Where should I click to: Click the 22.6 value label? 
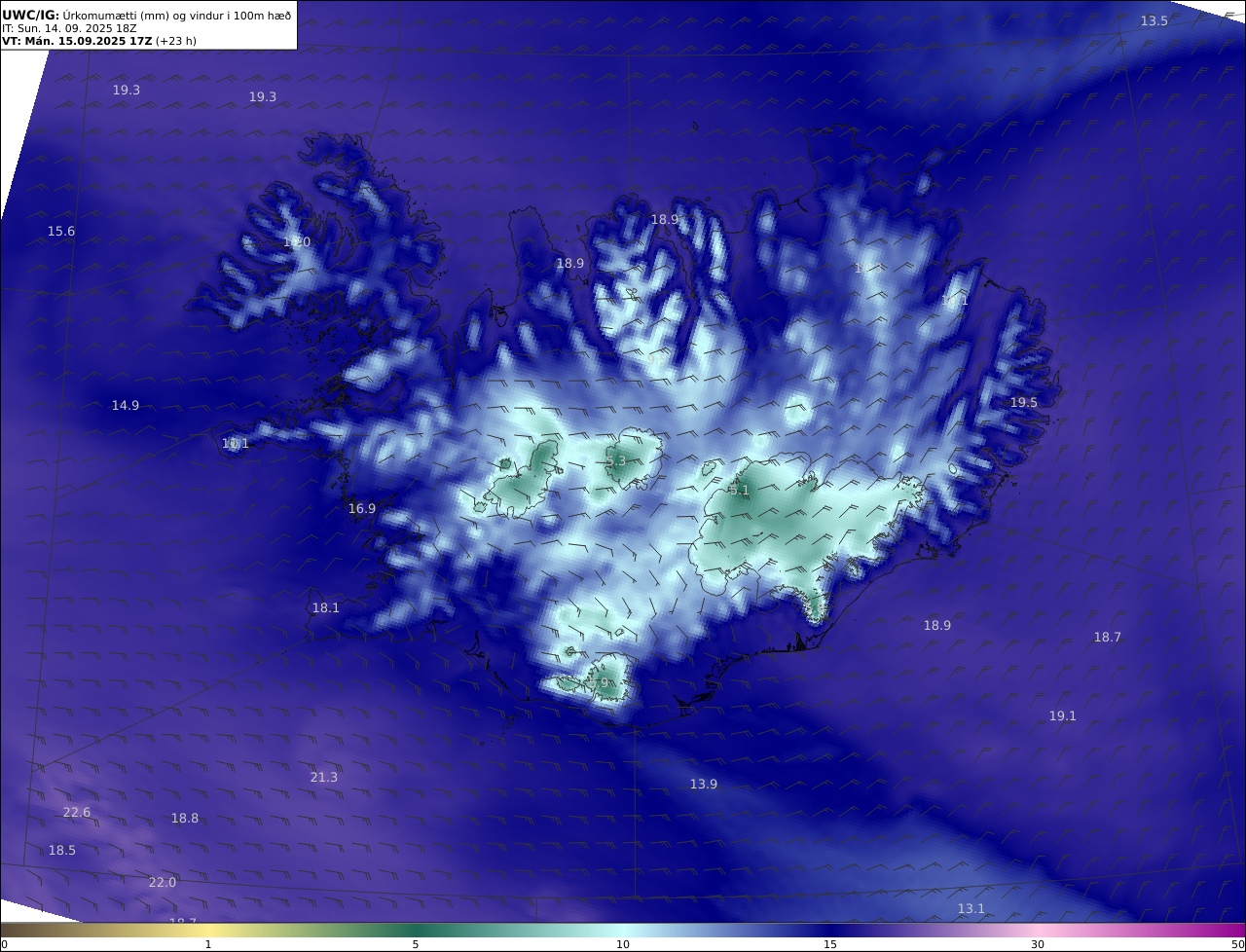[77, 813]
